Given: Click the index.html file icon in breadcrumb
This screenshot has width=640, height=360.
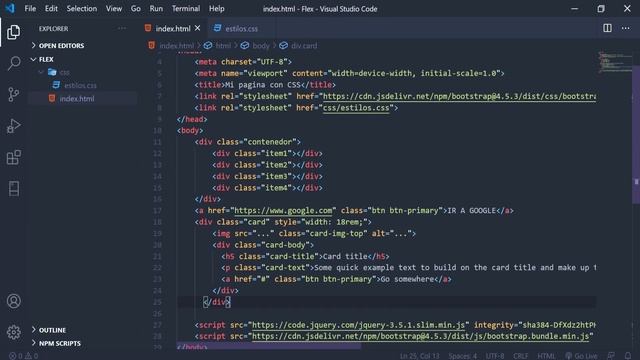Looking at the screenshot, I should coord(151,45).
